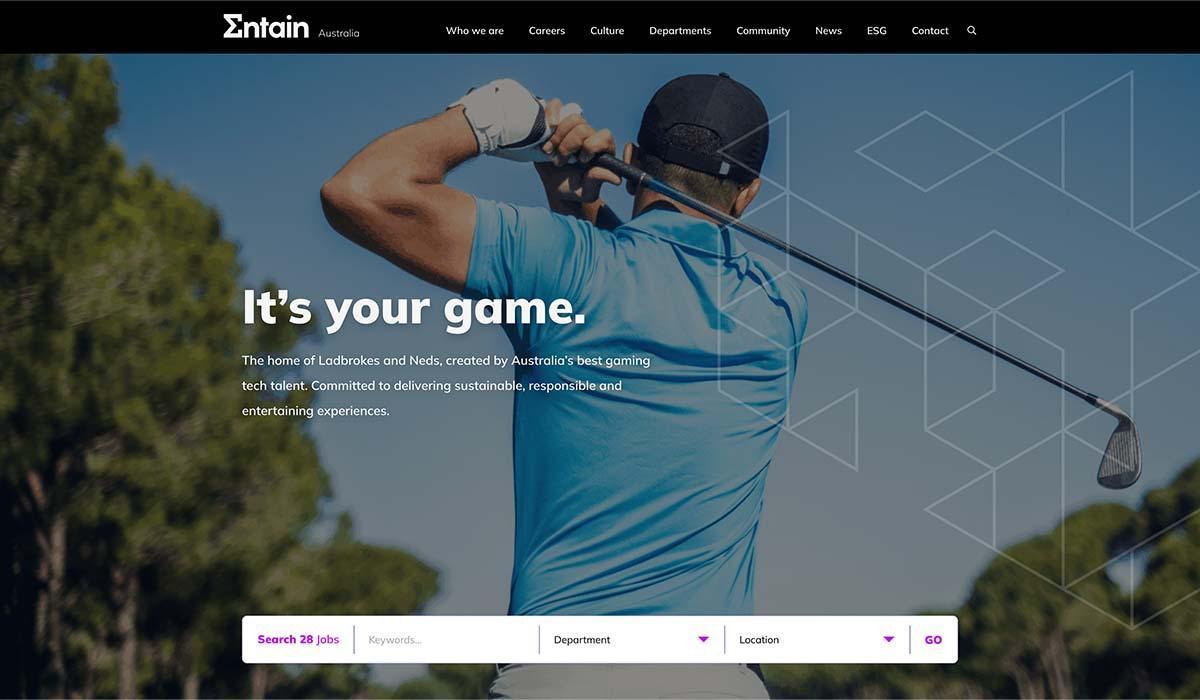Open the Culture menu item
1200x700 pixels.
click(x=607, y=31)
